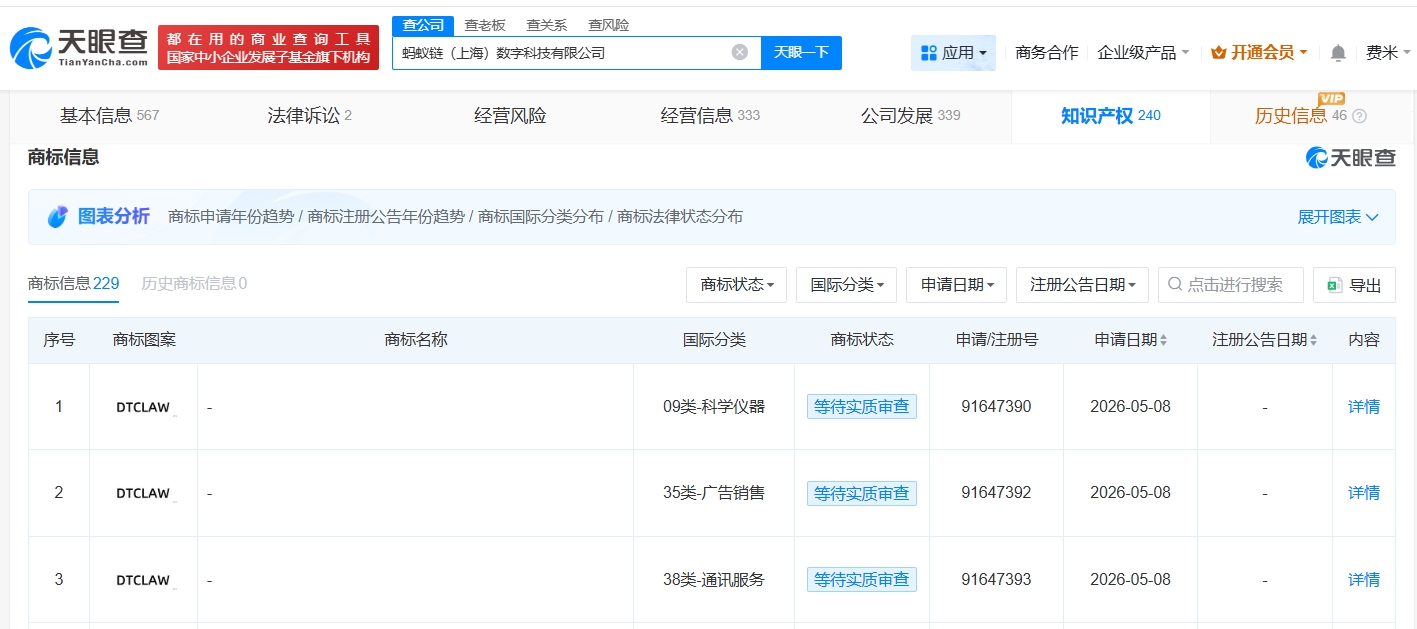This screenshot has height=629, width=1417.
Task: Click 导出 export button
Action: (x=1354, y=285)
